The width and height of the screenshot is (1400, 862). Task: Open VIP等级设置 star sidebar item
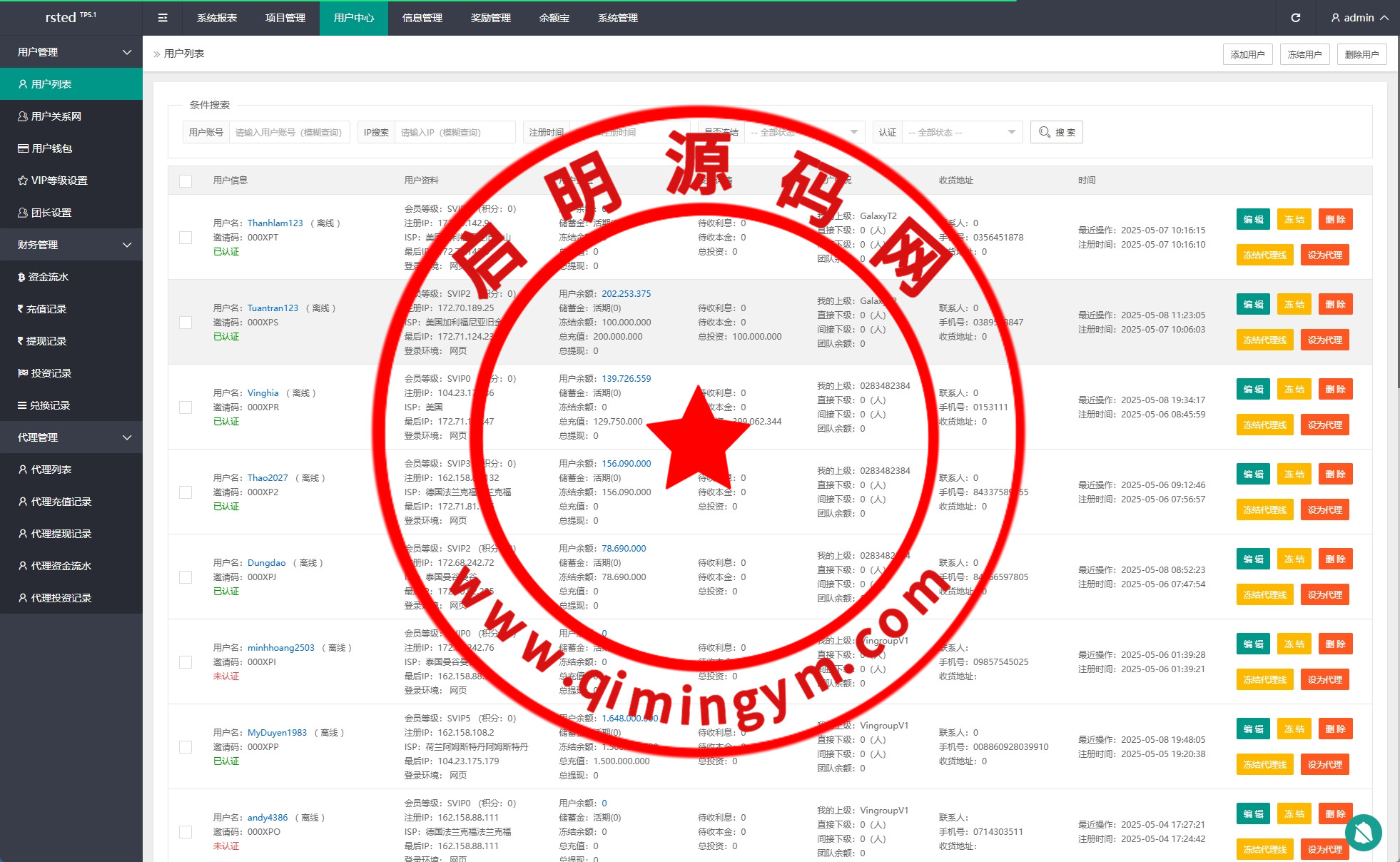(x=59, y=181)
